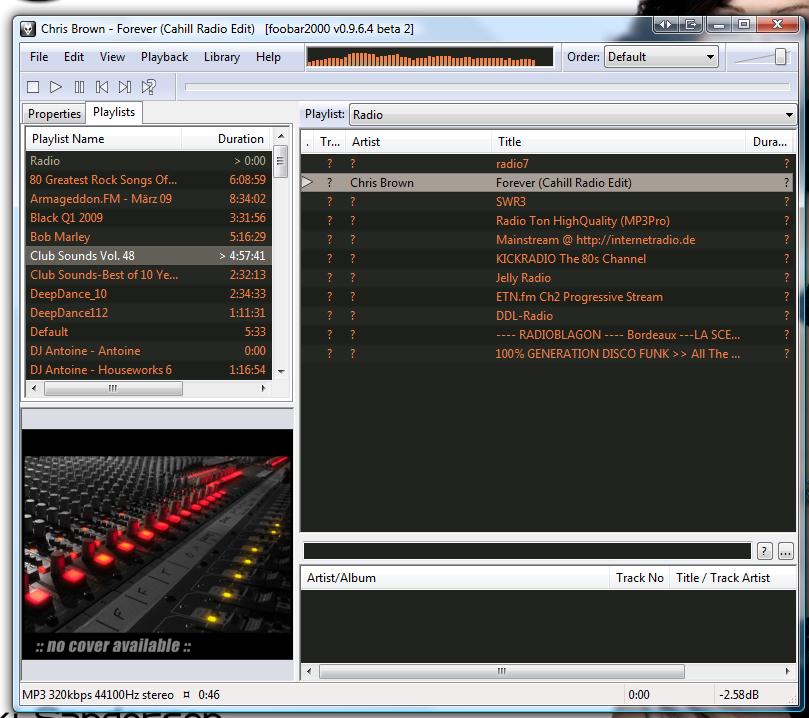Click the Artist column header
Image resolution: width=809 pixels, height=718 pixels.
[418, 142]
